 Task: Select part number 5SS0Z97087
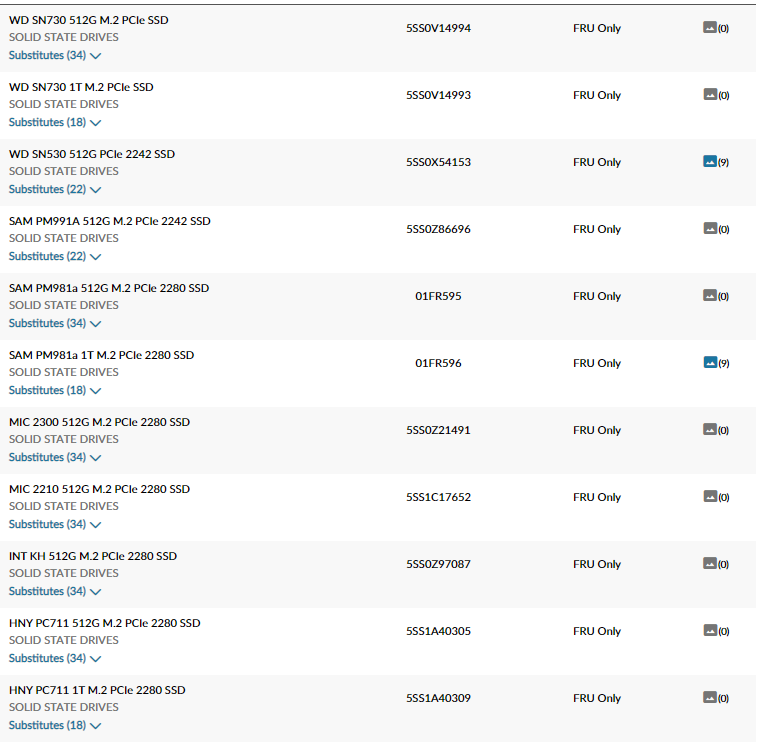(438, 564)
